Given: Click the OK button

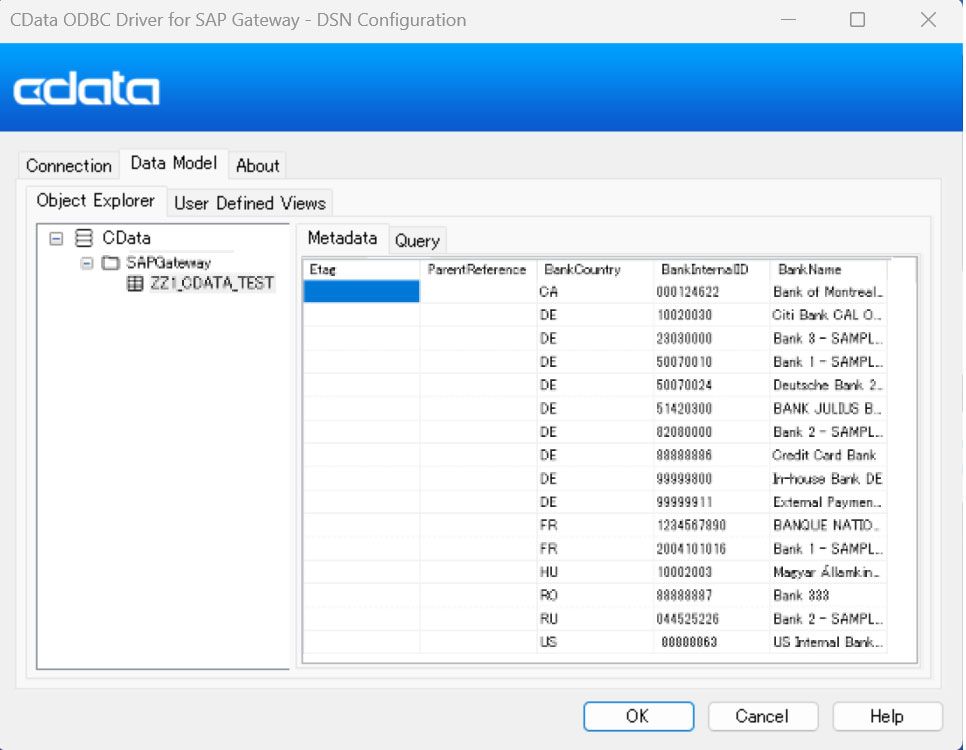Looking at the screenshot, I should click(x=638, y=716).
